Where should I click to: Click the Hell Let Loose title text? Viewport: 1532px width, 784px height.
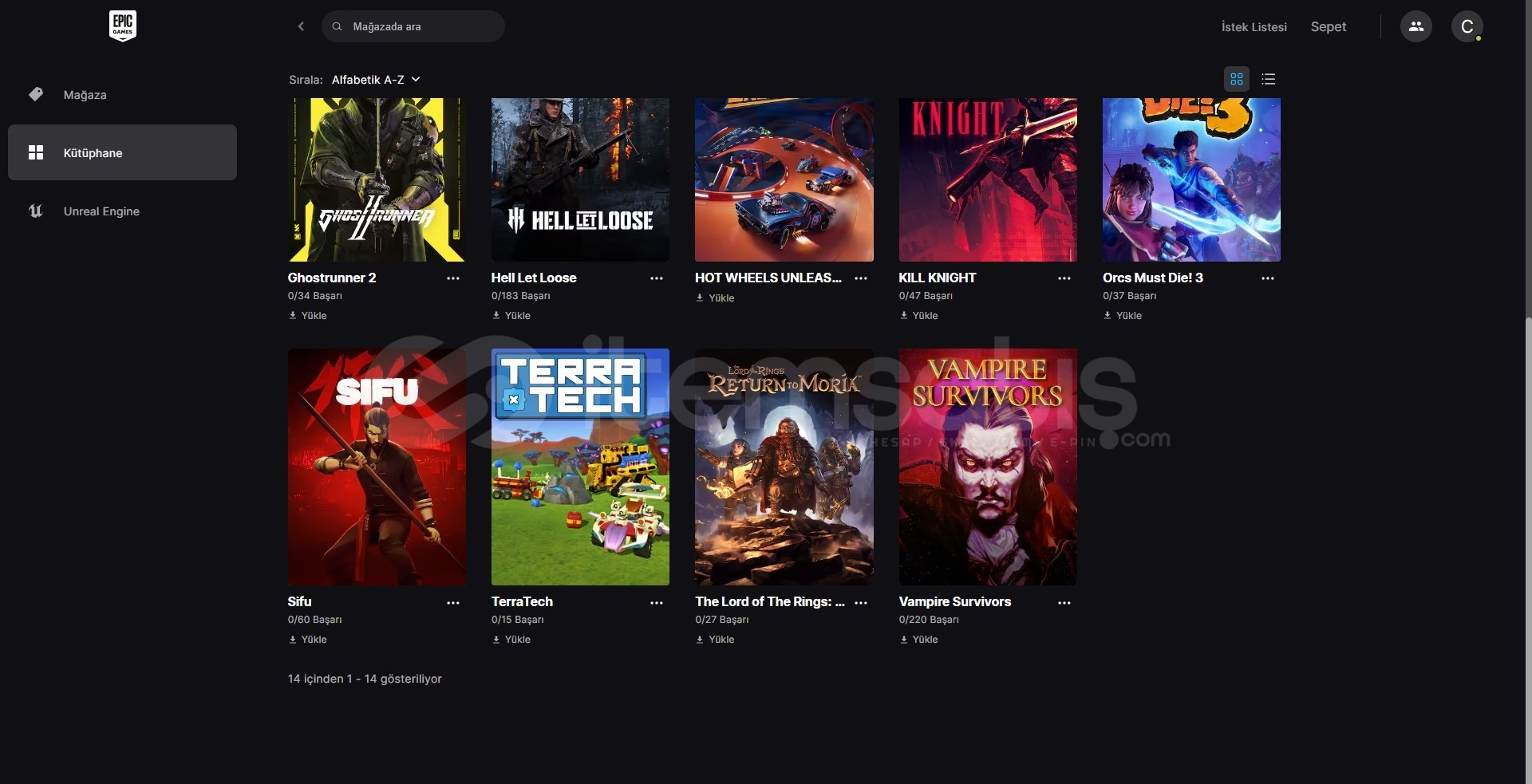point(534,278)
